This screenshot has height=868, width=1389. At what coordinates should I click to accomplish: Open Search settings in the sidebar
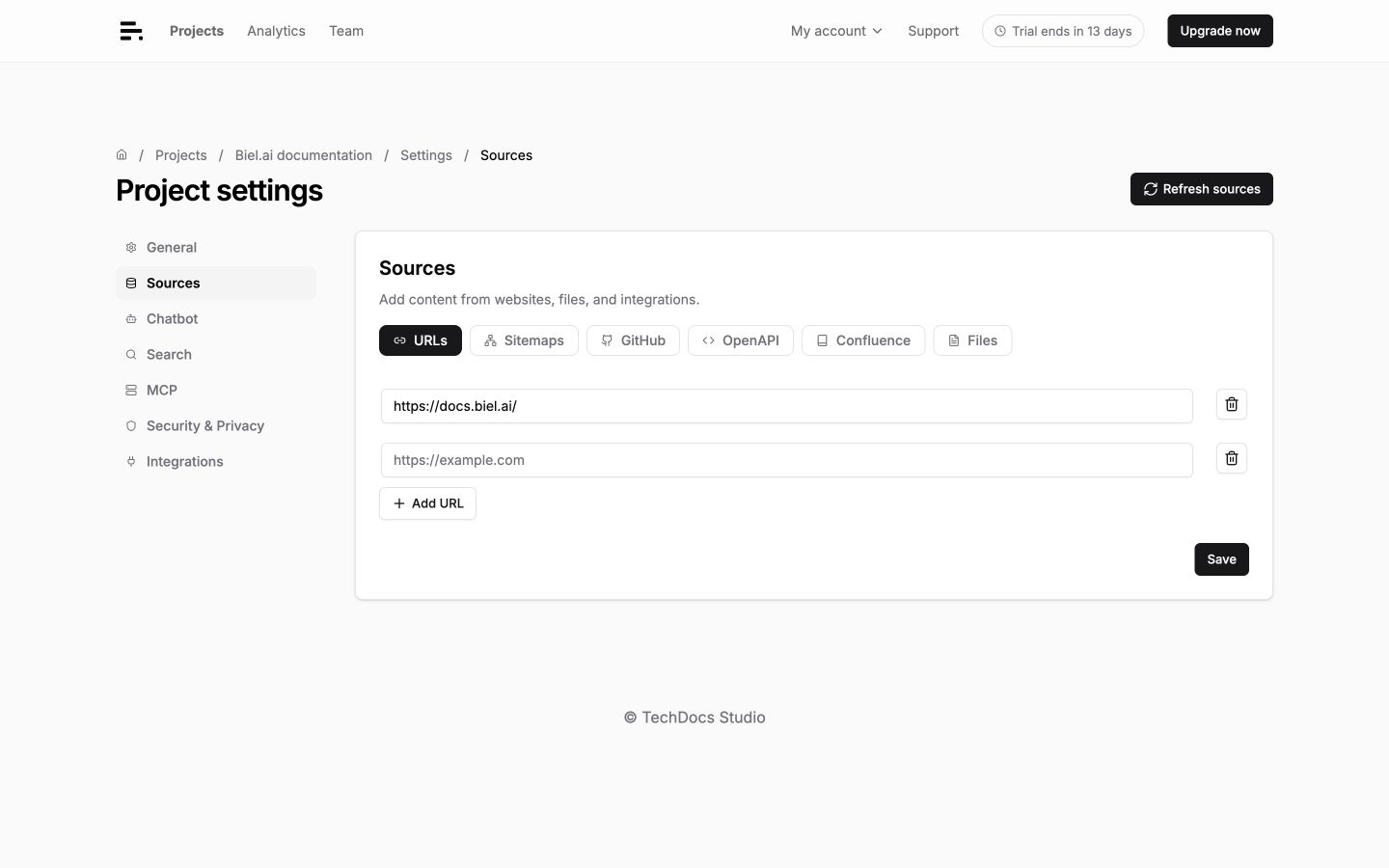click(x=216, y=354)
